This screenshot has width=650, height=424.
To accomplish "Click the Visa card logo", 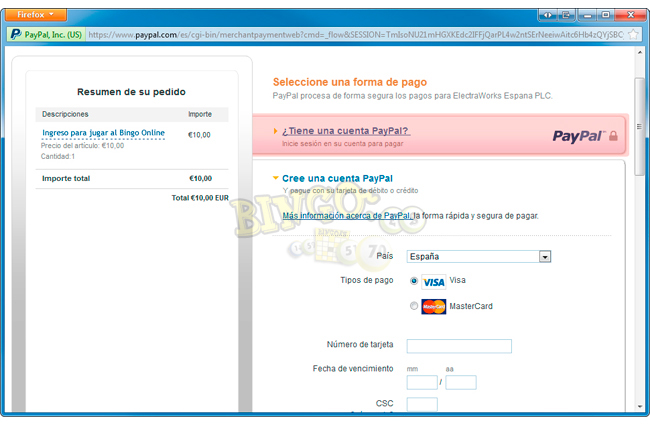I will [433, 282].
